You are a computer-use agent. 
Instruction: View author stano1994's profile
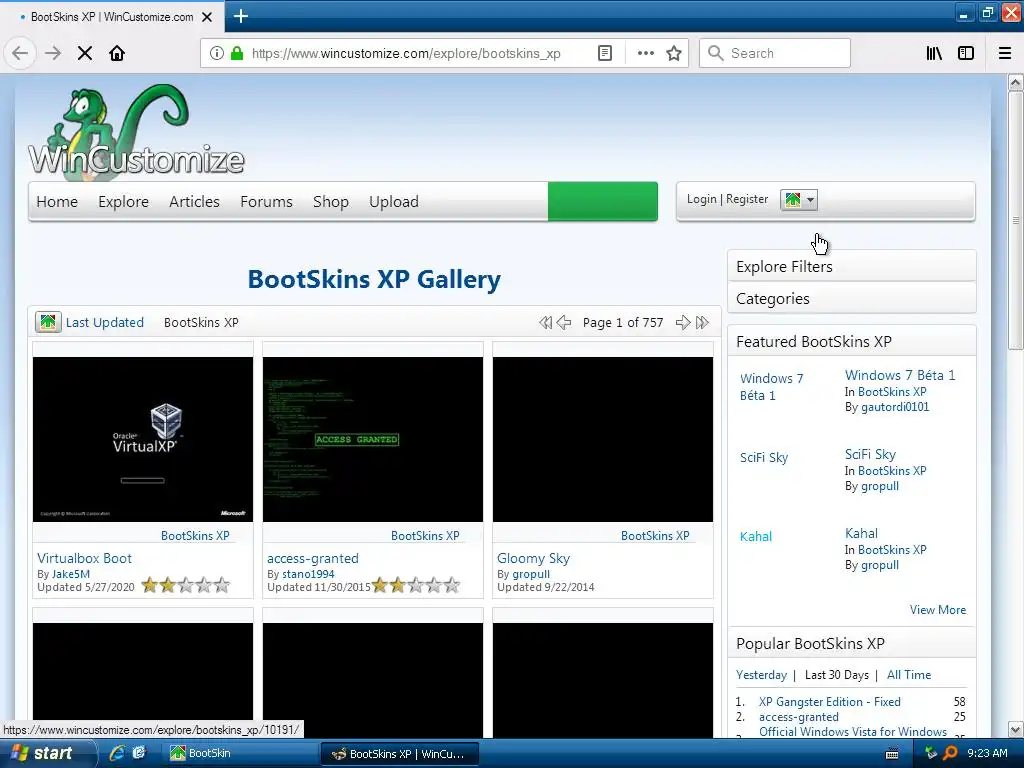308,574
